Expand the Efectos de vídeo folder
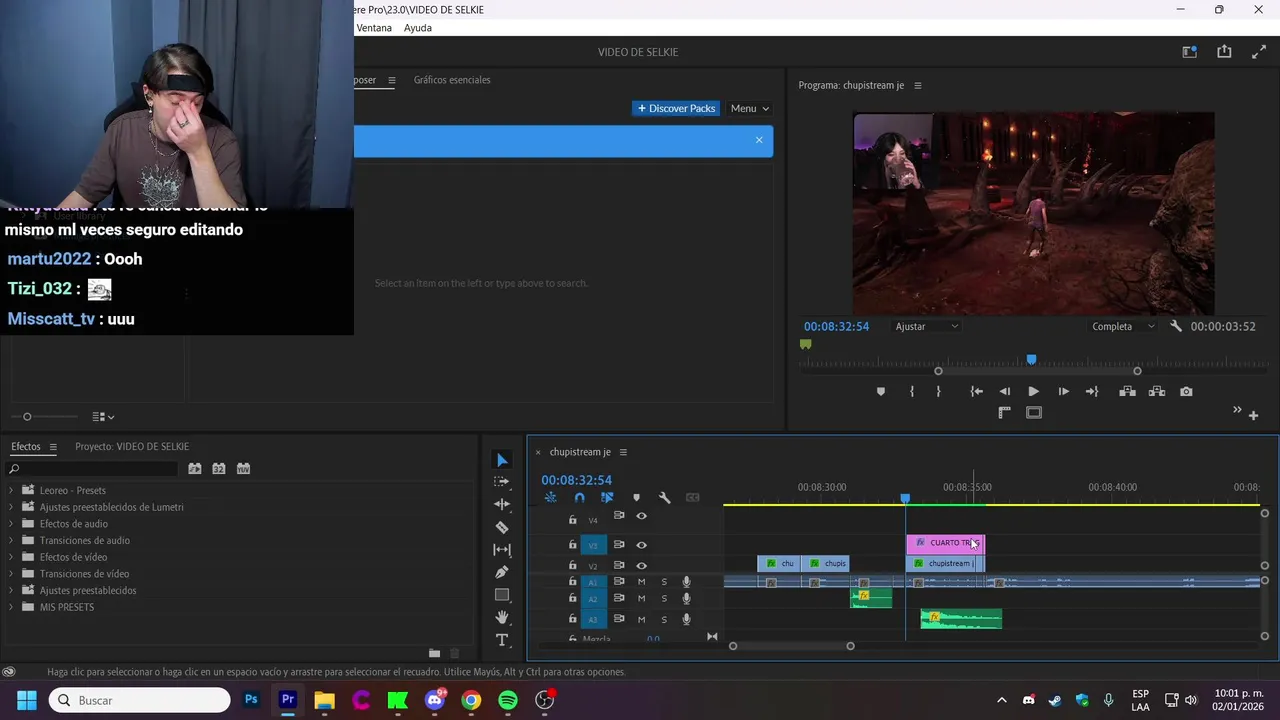1280x720 pixels. click(11, 557)
